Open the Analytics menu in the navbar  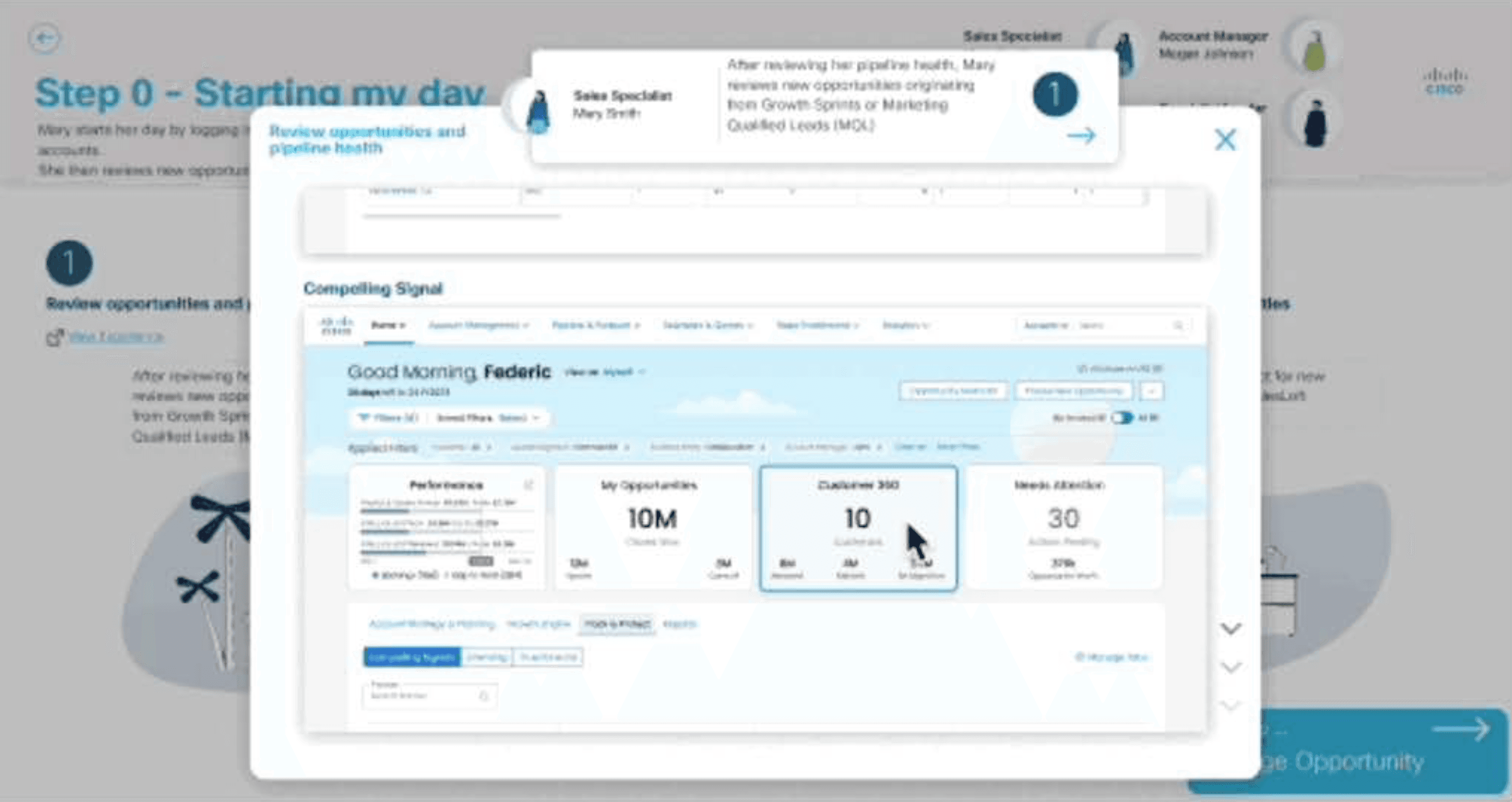click(x=906, y=325)
